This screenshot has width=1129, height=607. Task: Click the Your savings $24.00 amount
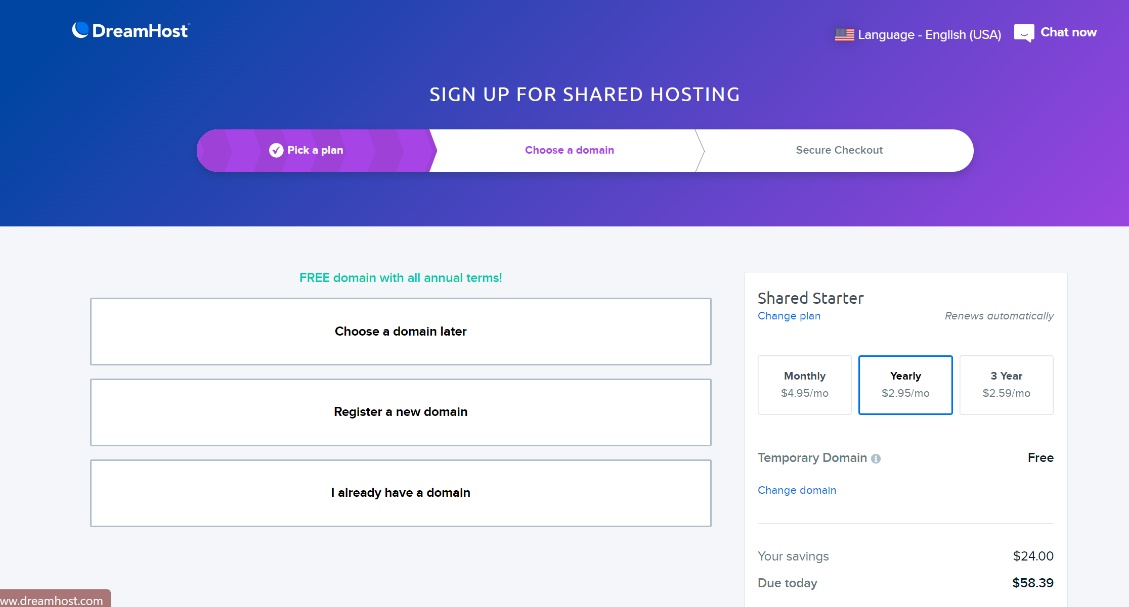point(1033,556)
